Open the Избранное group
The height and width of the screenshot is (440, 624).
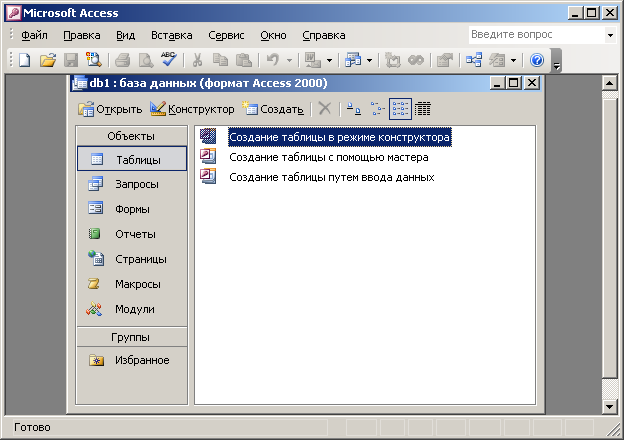point(132,360)
